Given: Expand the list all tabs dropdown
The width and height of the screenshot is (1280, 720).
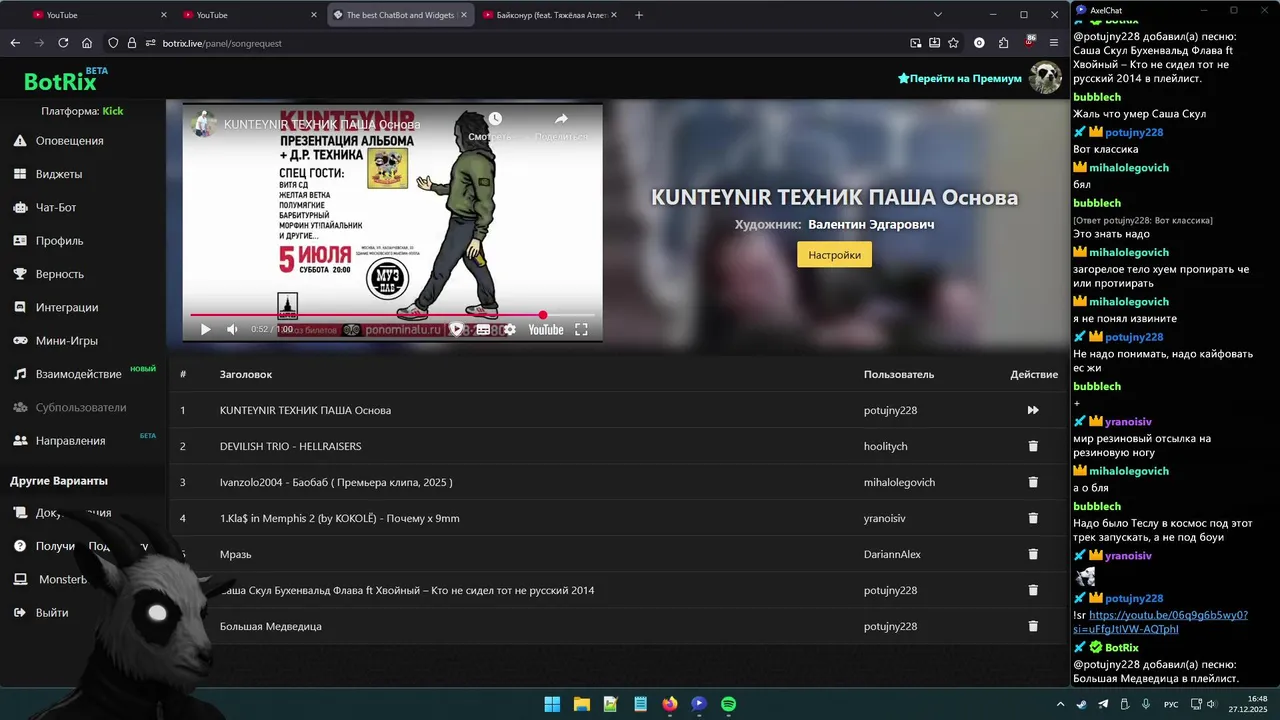Looking at the screenshot, I should pos(937,15).
